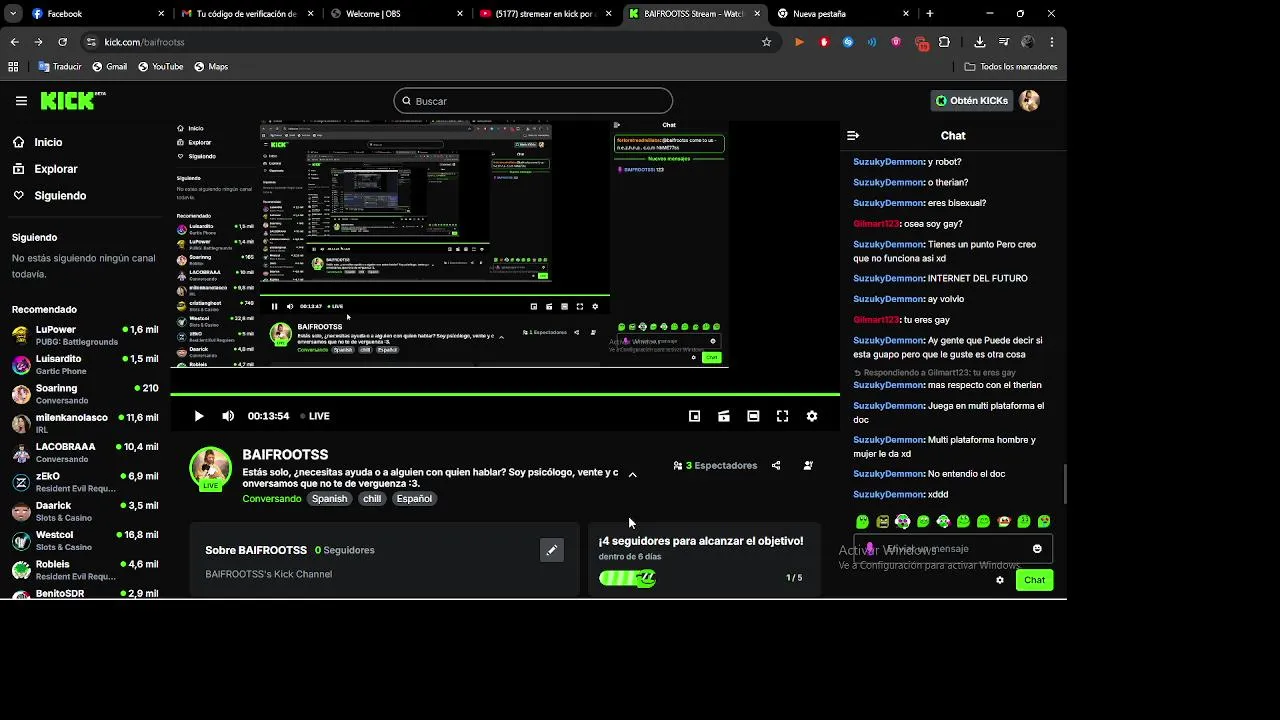Open milenkanolasco recommended channel
Viewport: 1280px width, 720px height.
85,423
